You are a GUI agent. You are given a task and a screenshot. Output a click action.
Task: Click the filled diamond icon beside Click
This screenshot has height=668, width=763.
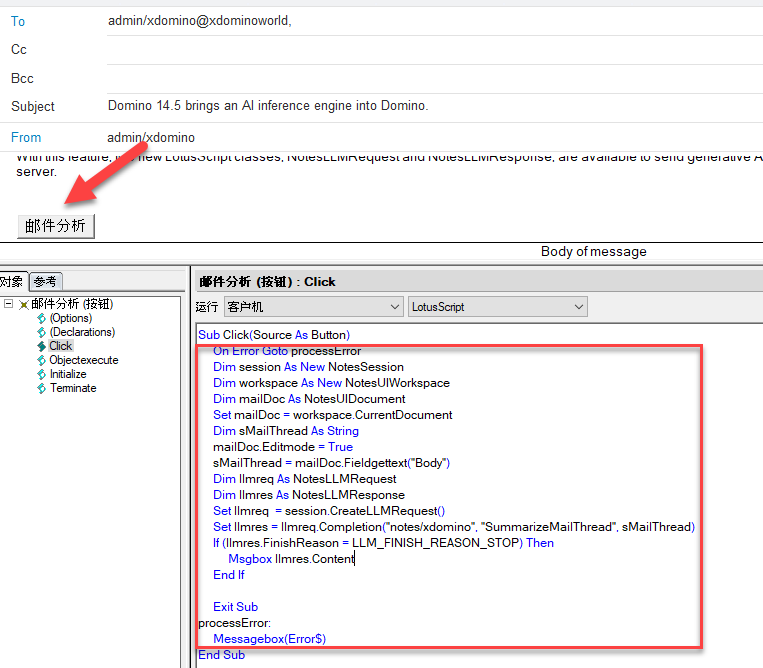click(x=41, y=346)
